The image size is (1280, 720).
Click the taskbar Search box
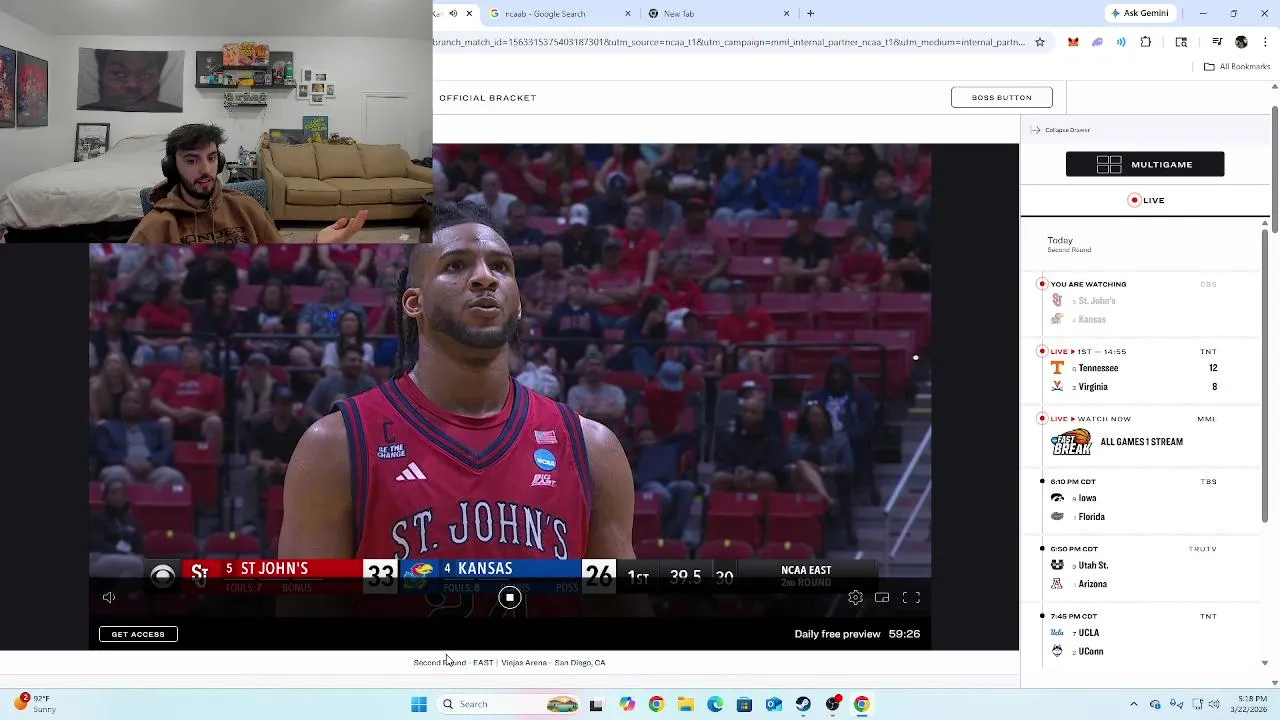coord(510,704)
